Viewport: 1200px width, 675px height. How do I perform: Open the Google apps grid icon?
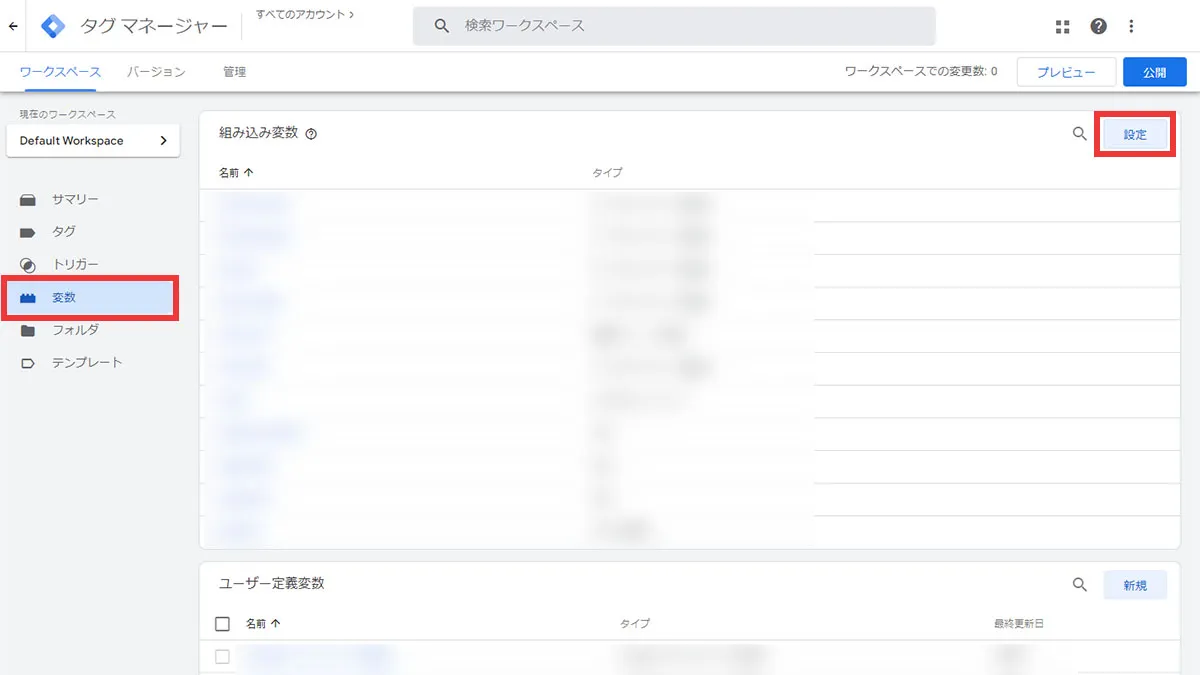(x=1062, y=26)
